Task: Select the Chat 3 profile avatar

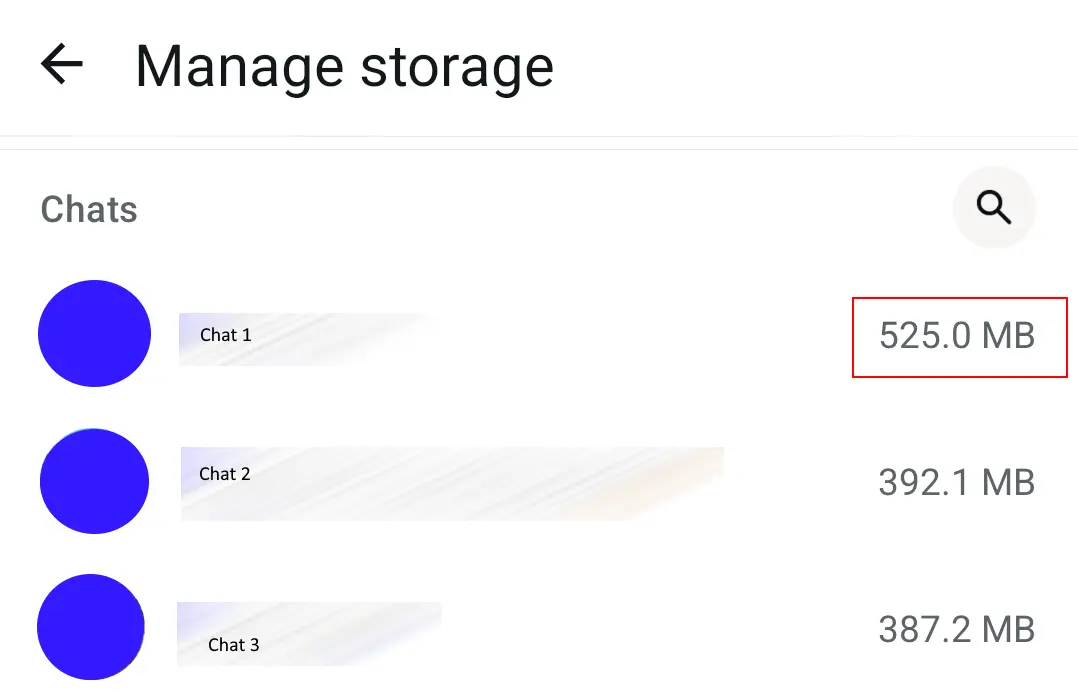Action: (x=90, y=627)
